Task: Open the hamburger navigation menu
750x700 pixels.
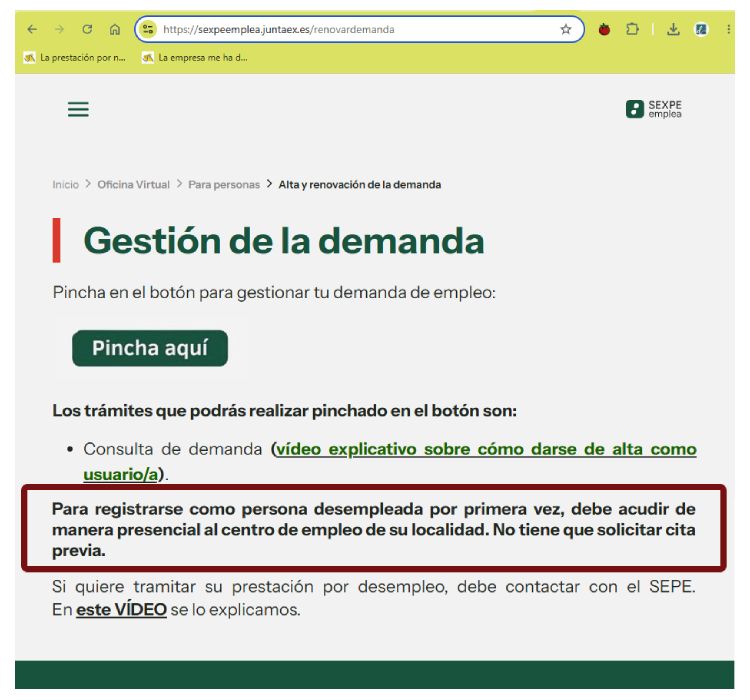Action: (78, 109)
